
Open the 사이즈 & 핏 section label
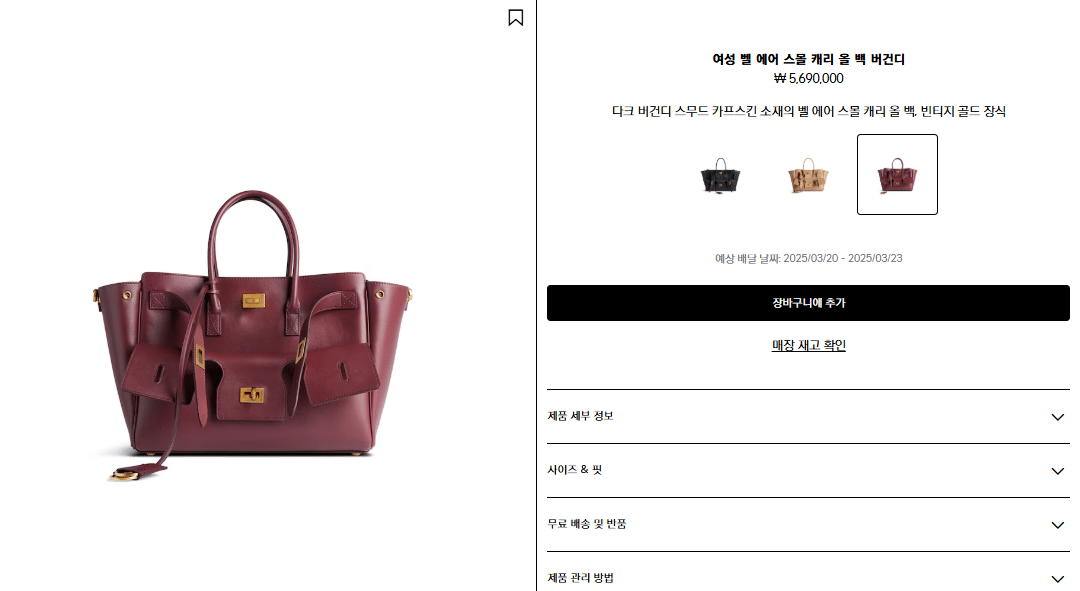coord(574,470)
